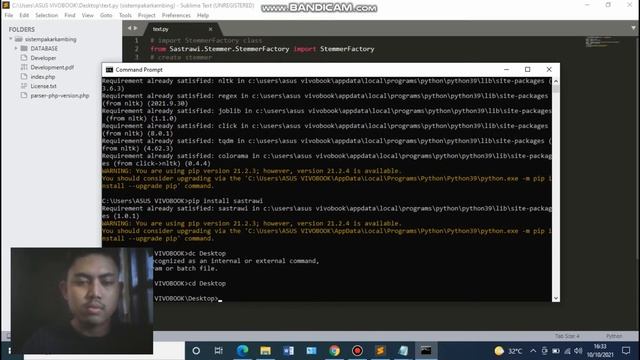Open the Developer file
The width and height of the screenshot is (640, 360).
tap(43, 58)
